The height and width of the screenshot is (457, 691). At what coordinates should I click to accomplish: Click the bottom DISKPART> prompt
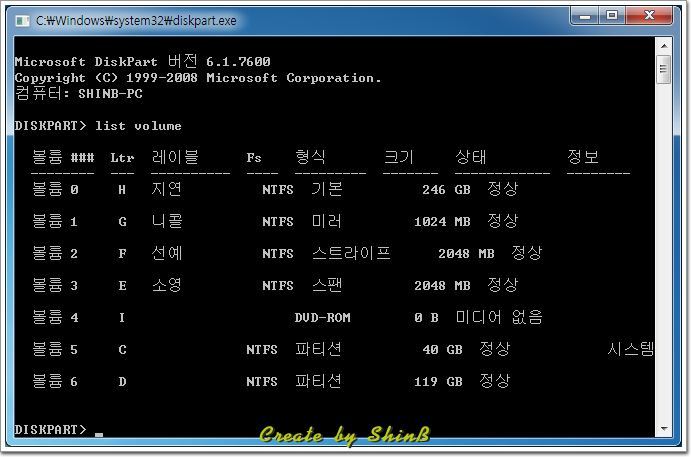click(50, 430)
